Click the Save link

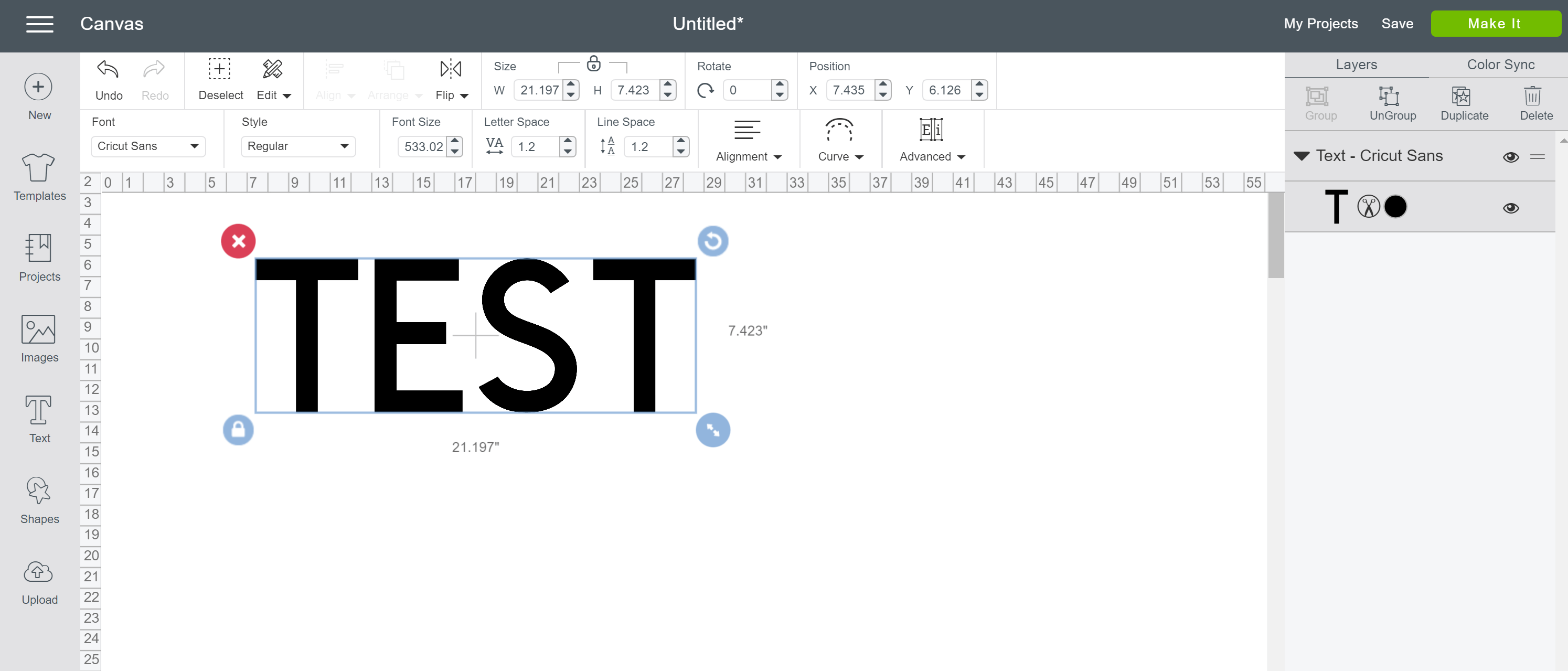coord(1396,24)
